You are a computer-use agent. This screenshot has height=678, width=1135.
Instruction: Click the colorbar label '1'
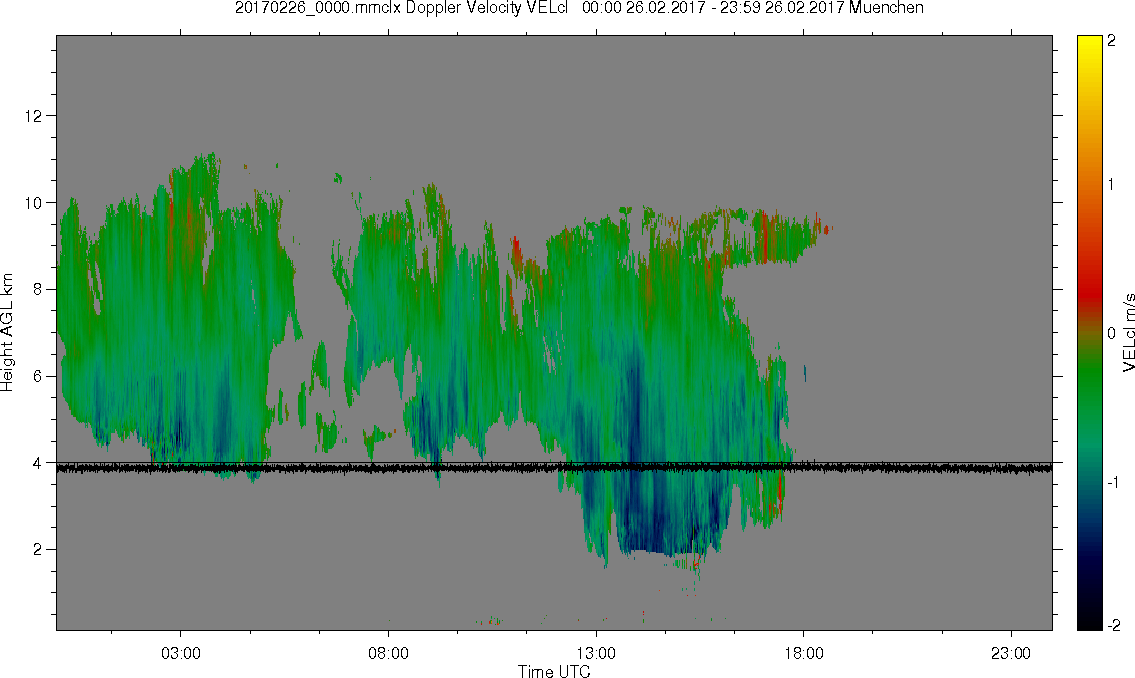tap(1112, 185)
